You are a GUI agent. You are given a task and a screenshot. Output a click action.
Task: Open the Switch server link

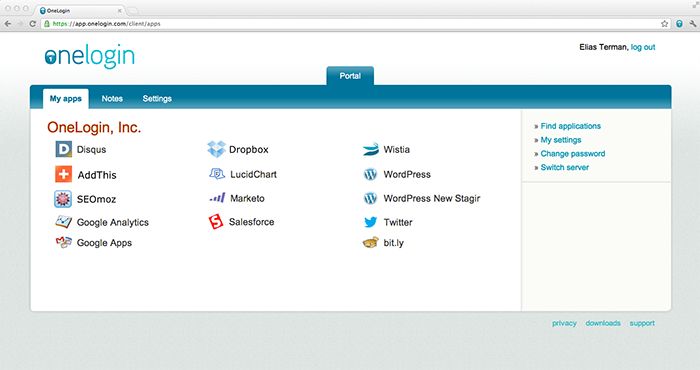coord(565,167)
